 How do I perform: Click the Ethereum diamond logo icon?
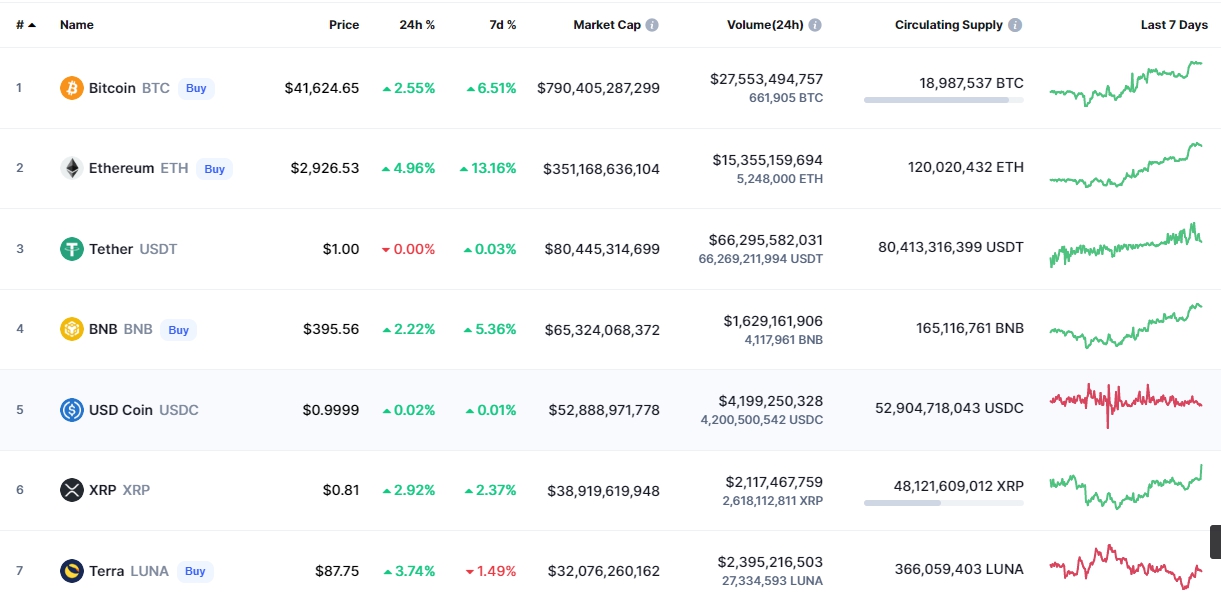[71, 168]
